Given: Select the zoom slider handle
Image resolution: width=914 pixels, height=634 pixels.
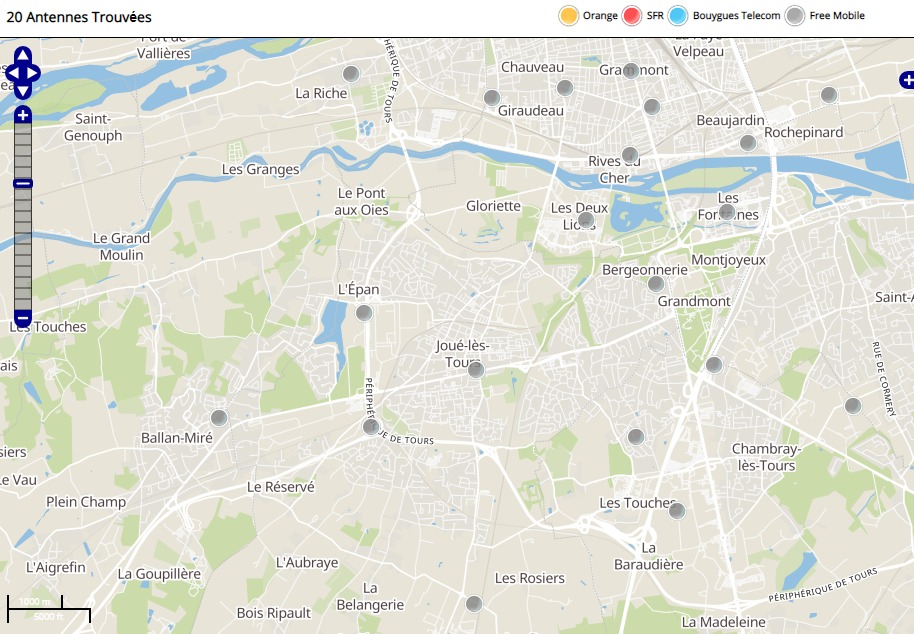Looking at the screenshot, I should [x=23, y=184].
